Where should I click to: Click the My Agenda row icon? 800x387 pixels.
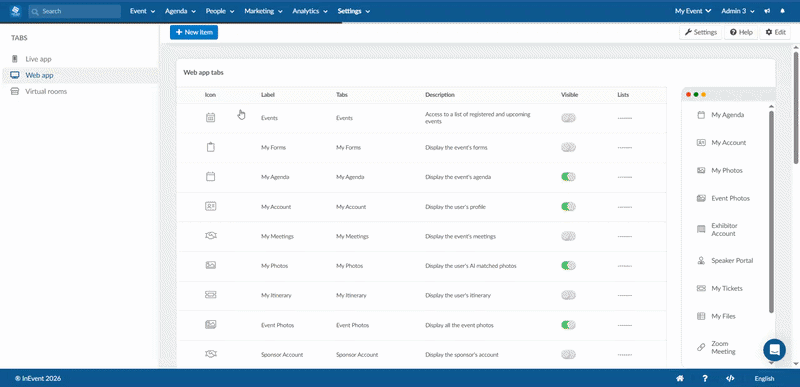click(210, 177)
